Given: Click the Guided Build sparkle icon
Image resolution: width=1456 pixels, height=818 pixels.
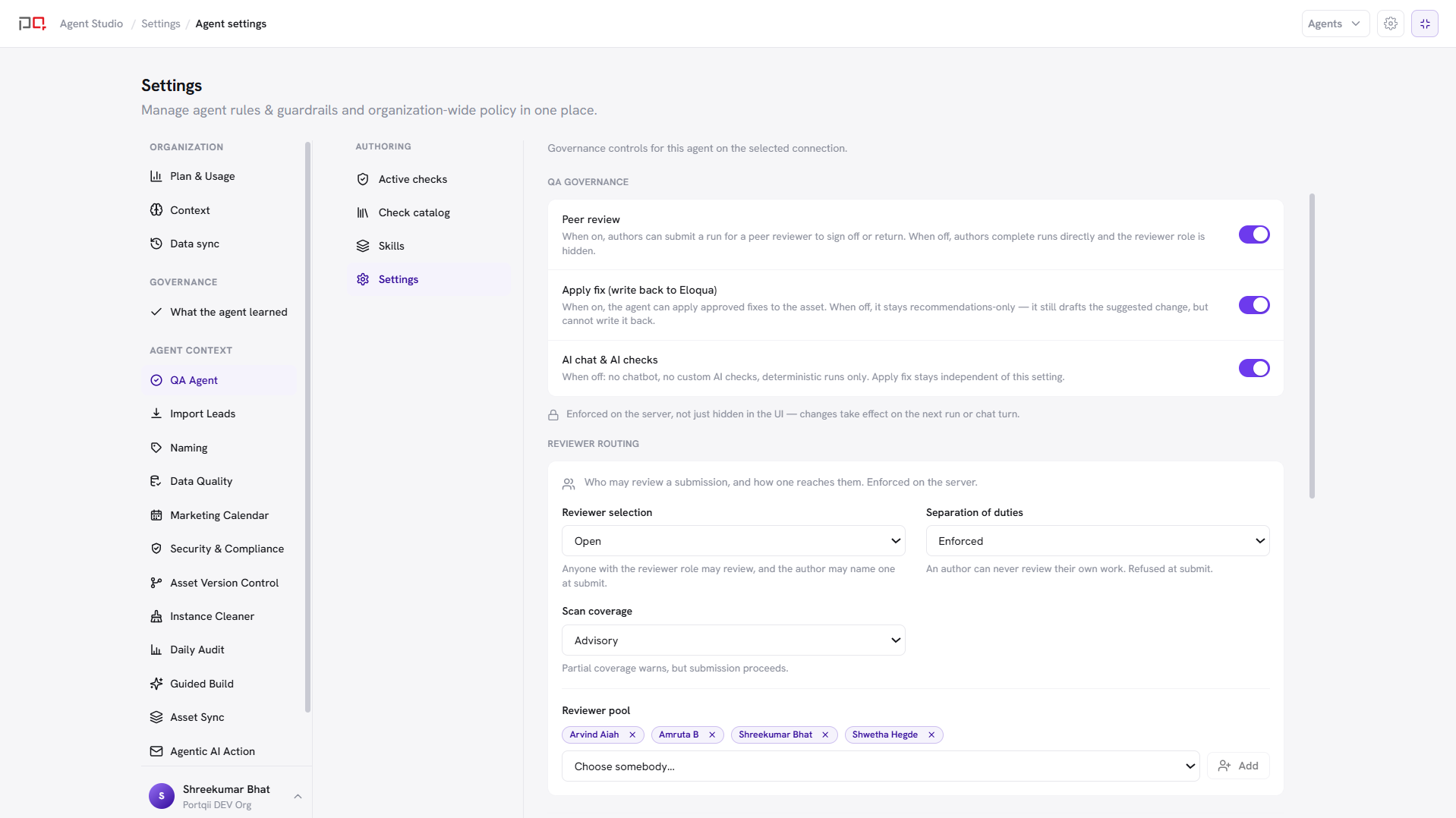Looking at the screenshot, I should [x=156, y=684].
